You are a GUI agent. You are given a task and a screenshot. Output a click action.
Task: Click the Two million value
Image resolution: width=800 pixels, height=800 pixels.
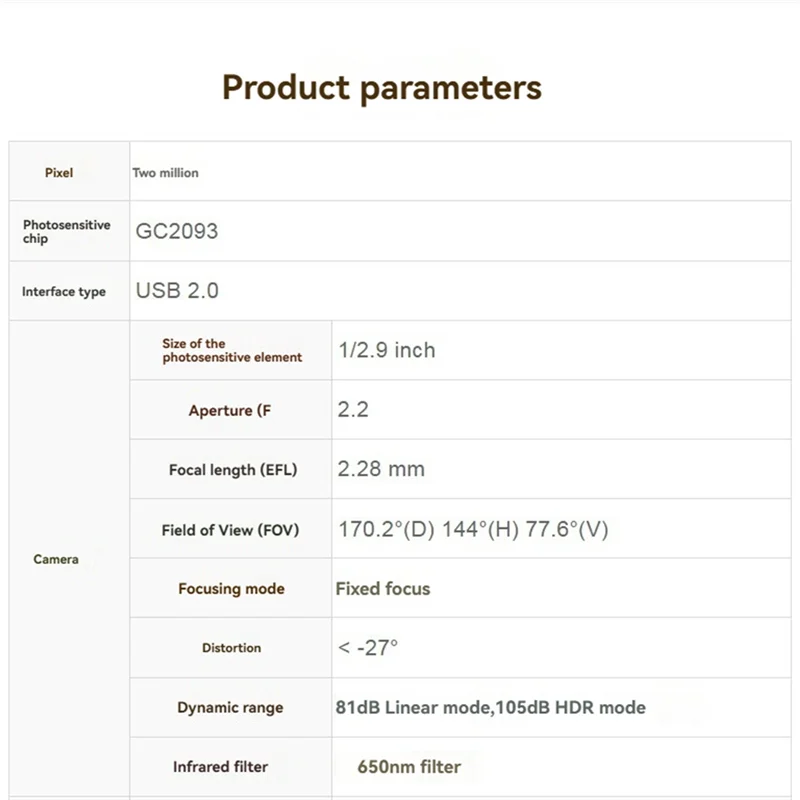pyautogui.click(x=166, y=173)
